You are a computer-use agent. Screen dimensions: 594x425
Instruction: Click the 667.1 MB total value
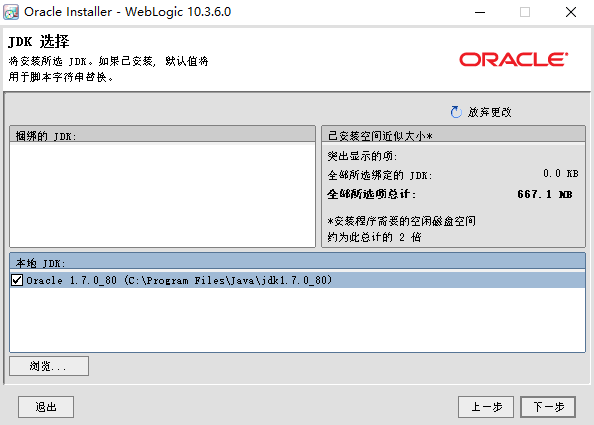[545, 194]
